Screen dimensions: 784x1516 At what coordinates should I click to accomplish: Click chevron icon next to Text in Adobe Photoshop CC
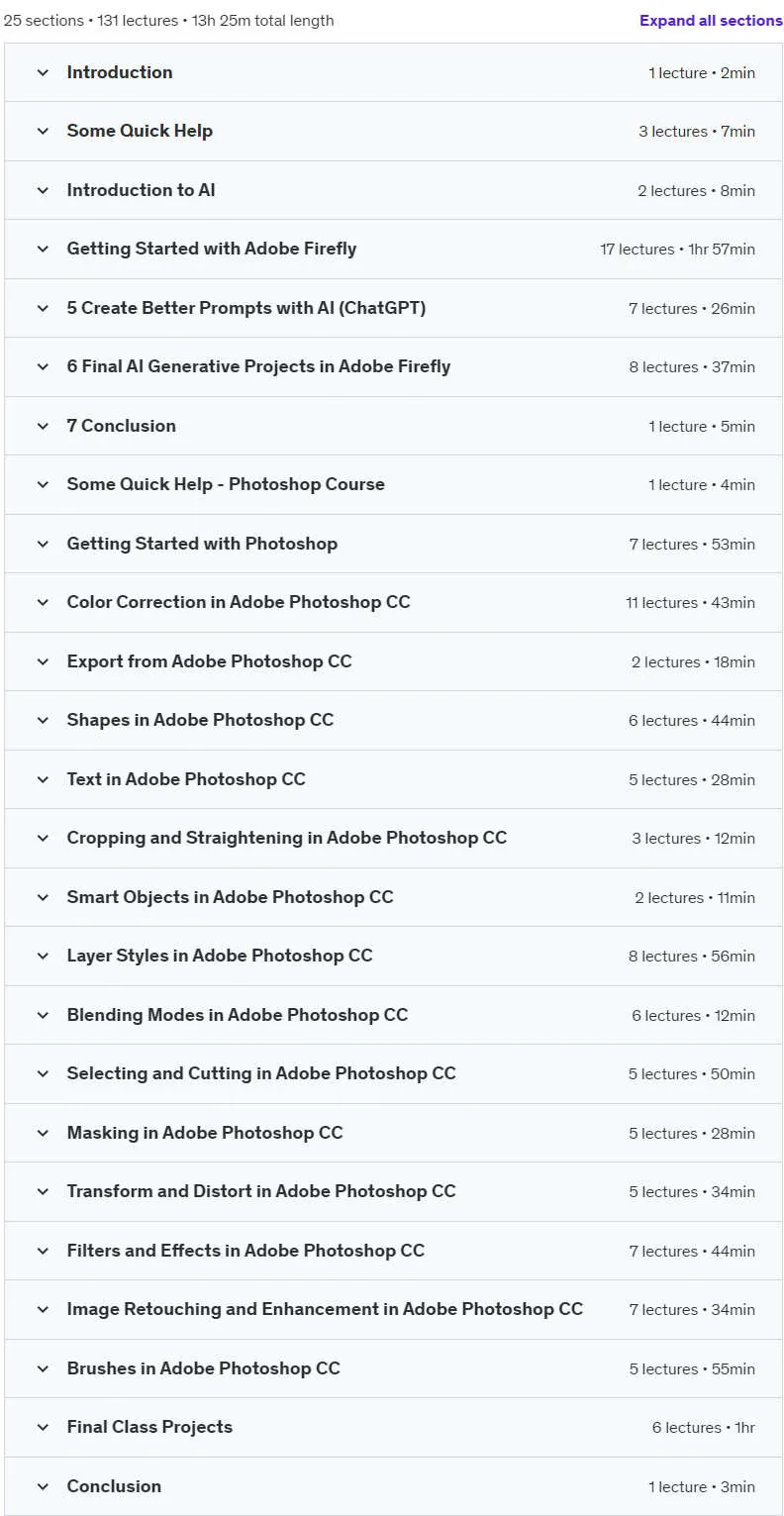click(43, 779)
